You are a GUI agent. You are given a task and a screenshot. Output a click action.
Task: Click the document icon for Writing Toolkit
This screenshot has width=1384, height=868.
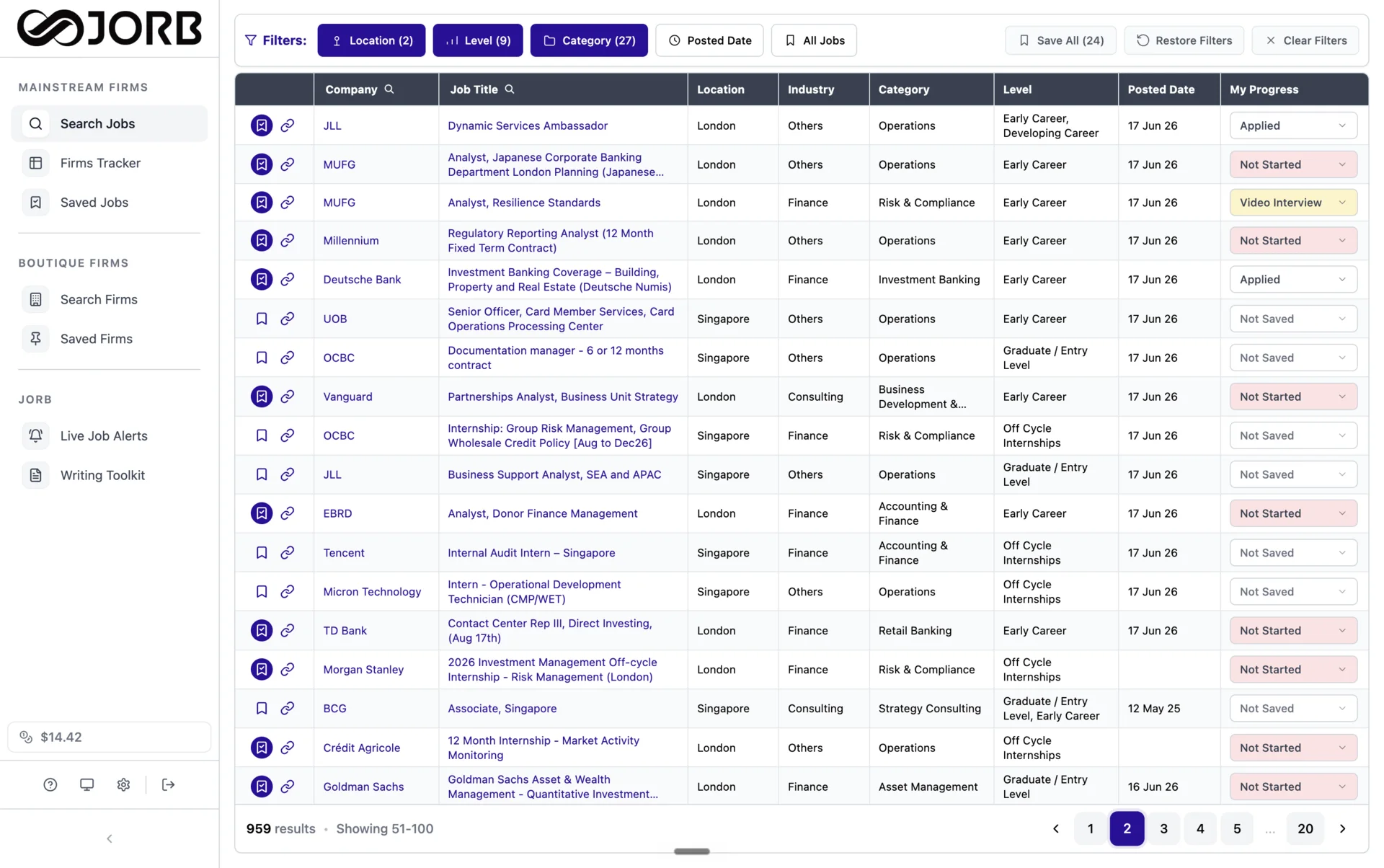[x=35, y=475]
